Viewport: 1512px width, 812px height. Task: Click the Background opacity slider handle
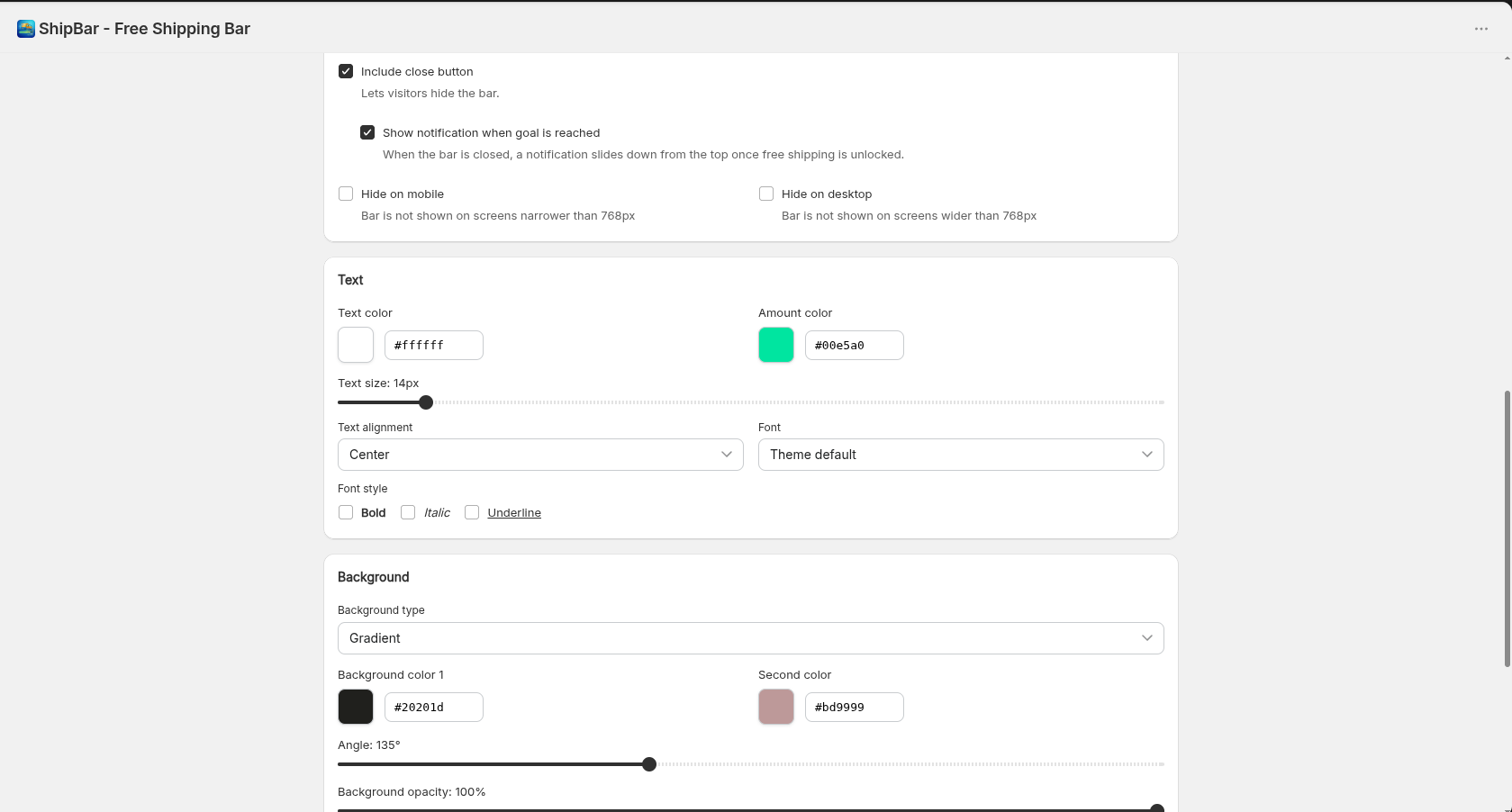coord(1157,808)
